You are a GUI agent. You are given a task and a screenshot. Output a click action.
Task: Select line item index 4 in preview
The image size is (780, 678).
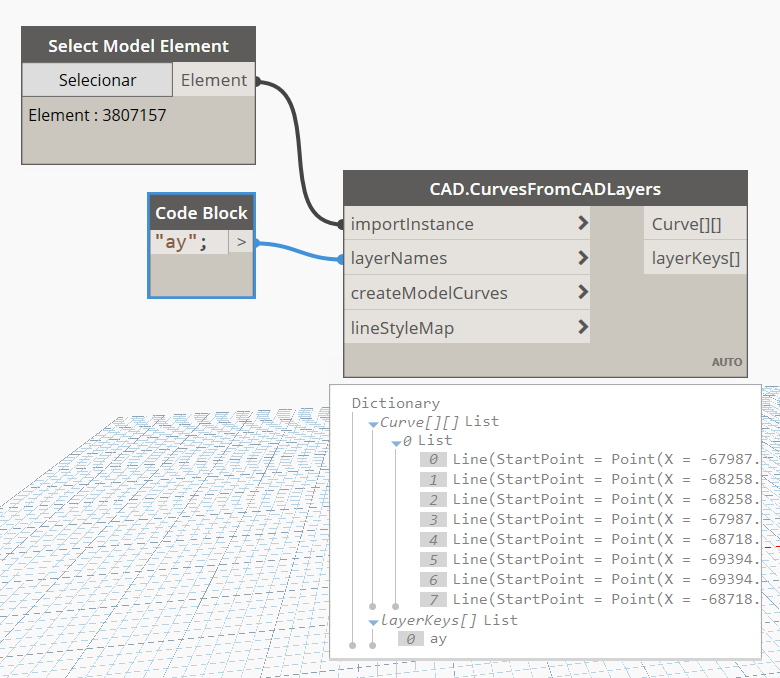pyautogui.click(x=590, y=539)
